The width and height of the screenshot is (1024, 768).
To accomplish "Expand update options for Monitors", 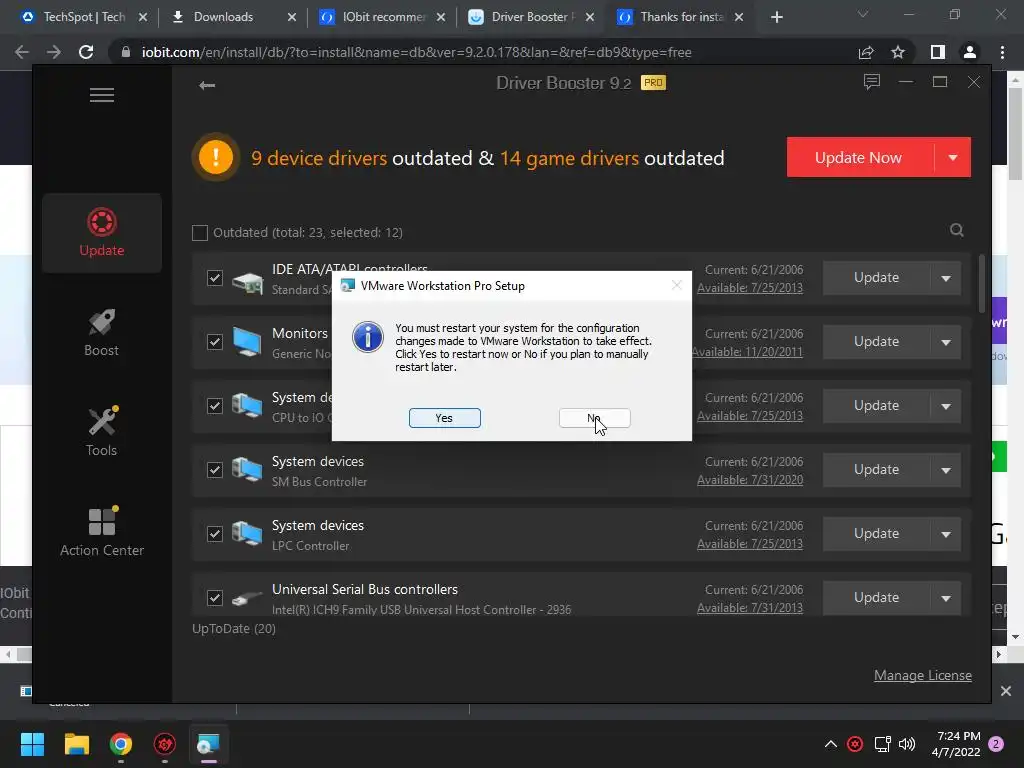I will tap(946, 342).
